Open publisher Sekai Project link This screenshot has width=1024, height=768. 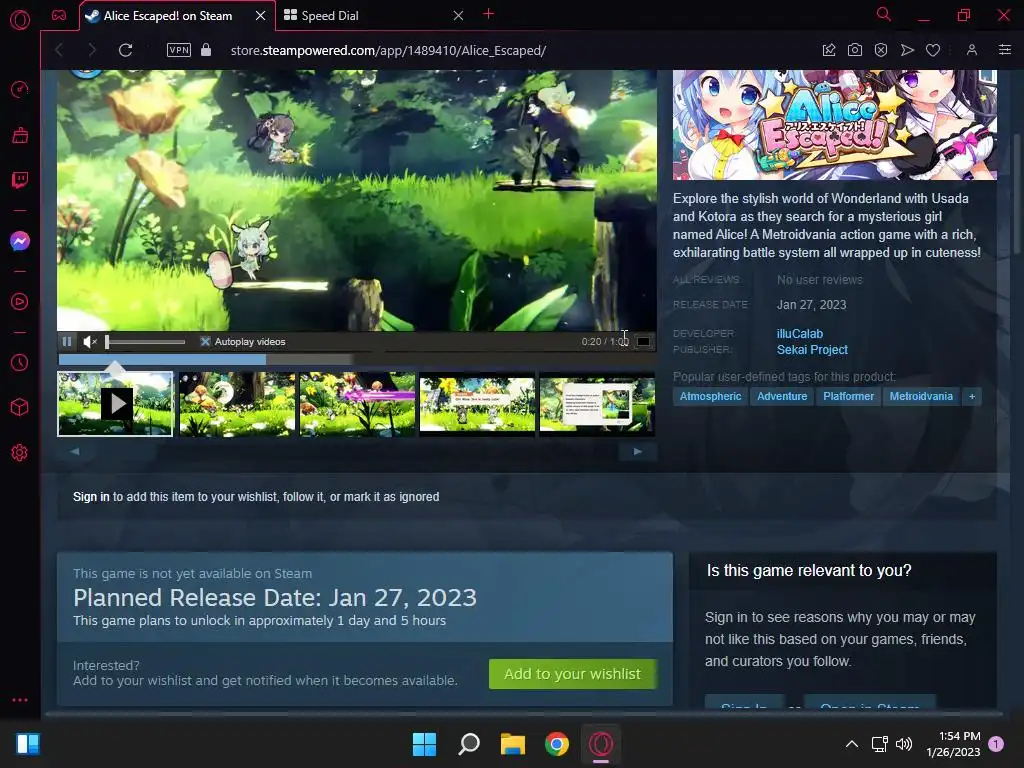812,350
